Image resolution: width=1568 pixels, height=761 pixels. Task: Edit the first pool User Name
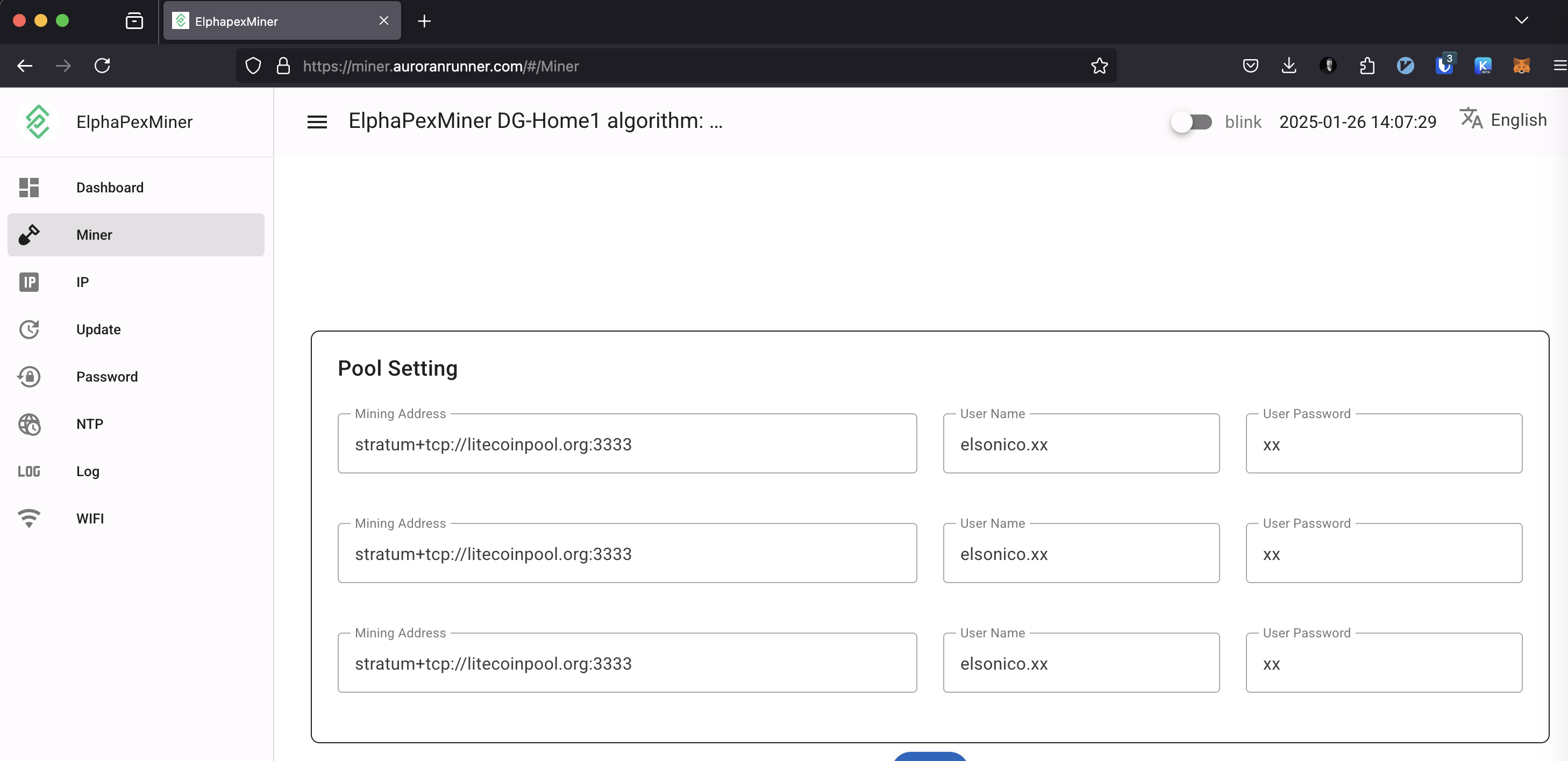pos(1081,444)
